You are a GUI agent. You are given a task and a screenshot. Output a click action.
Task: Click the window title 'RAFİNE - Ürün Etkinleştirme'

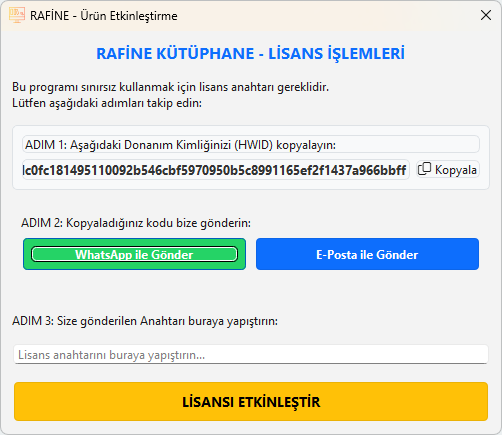(x=104, y=16)
